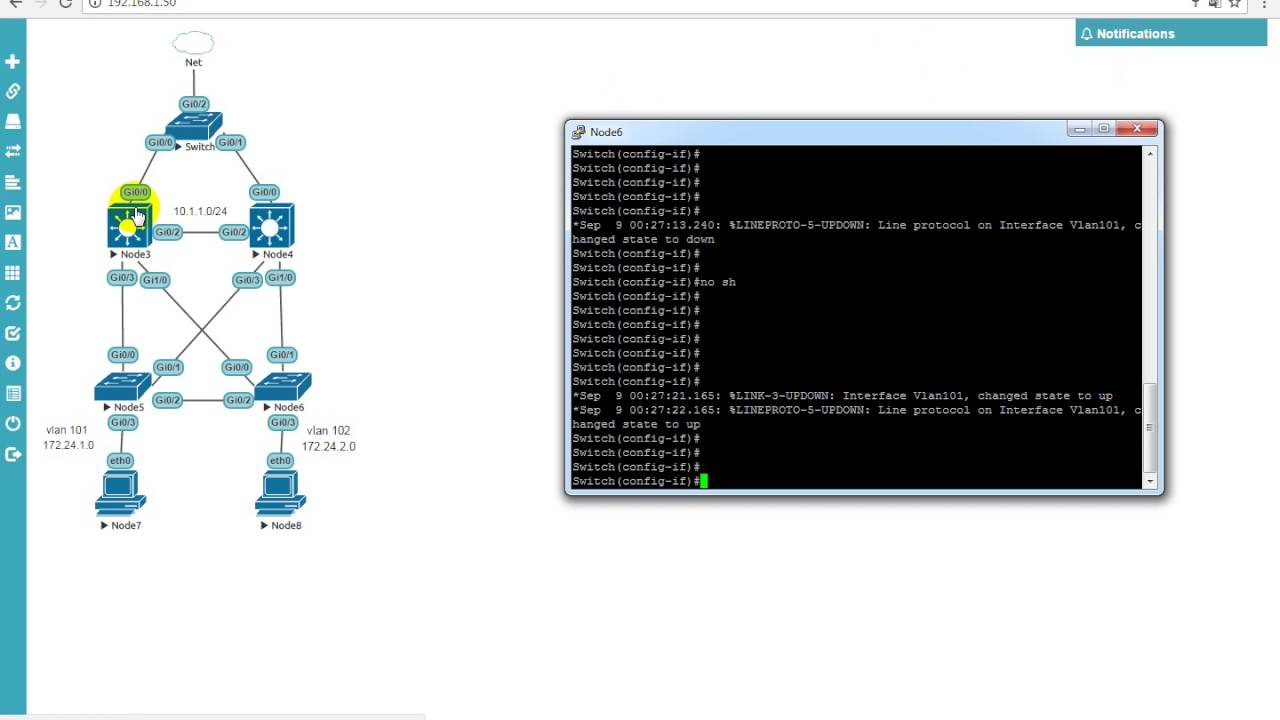The height and width of the screenshot is (720, 1280).
Task: Click the Refresh topology circular arrows icon
Action: (x=13, y=303)
